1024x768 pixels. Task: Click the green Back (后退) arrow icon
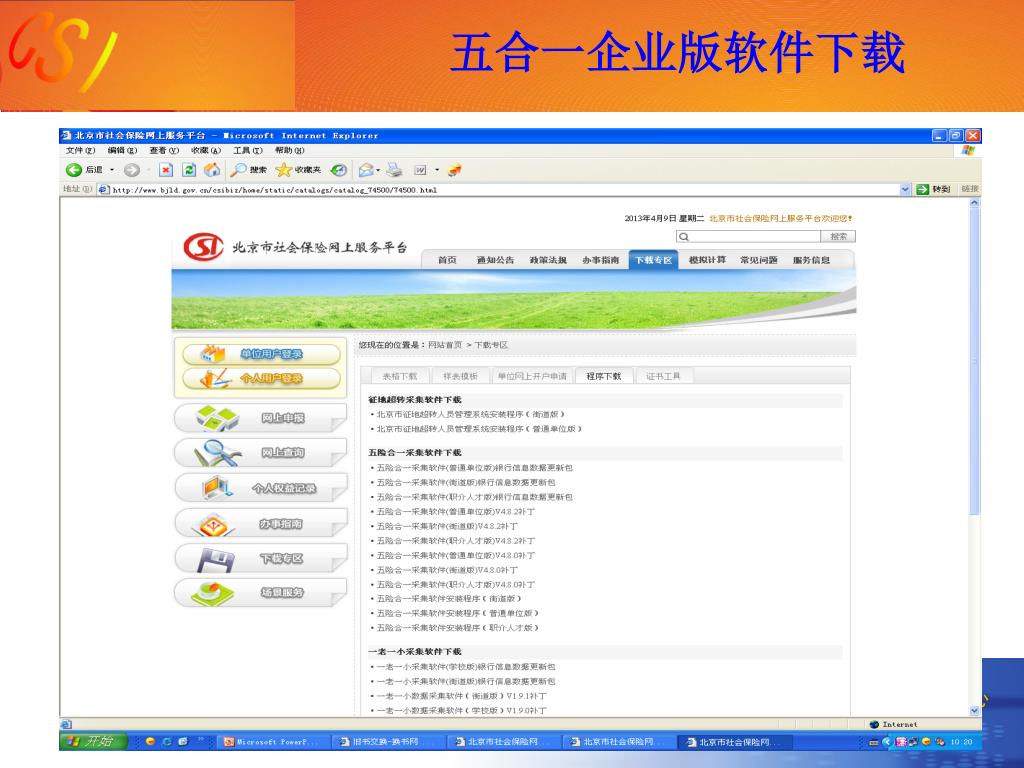tap(73, 170)
